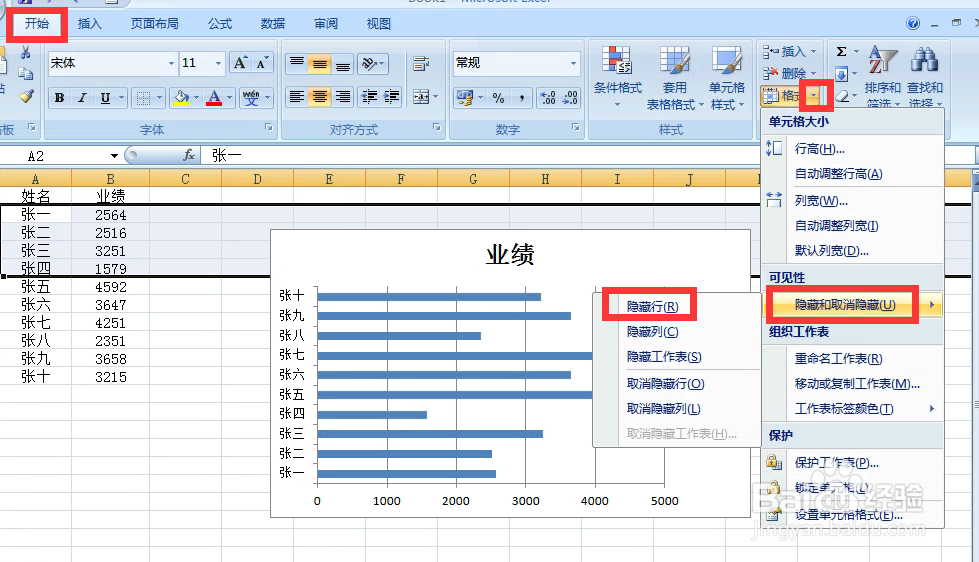979x562 pixels.
Task: Open 条件格式 conditional formatting
Action: click(617, 77)
